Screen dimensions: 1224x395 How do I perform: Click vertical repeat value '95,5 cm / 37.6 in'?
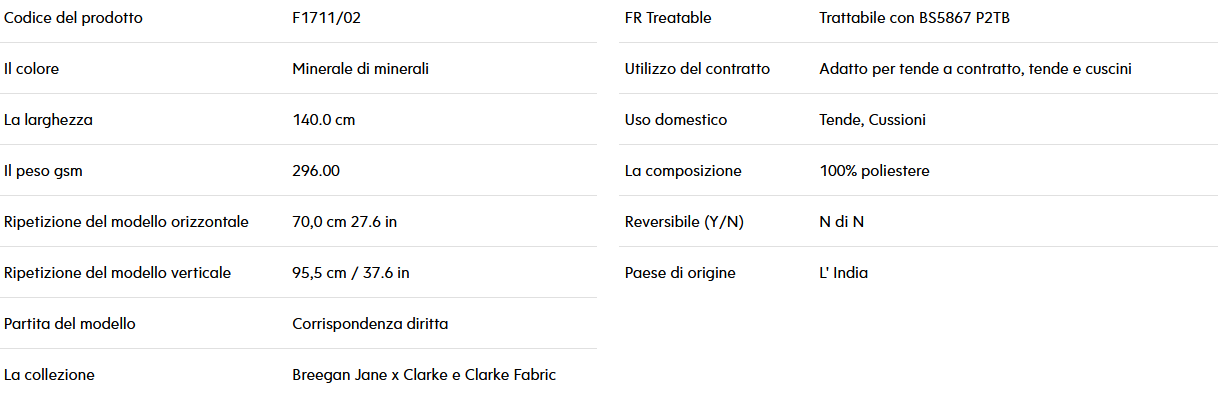350,273
